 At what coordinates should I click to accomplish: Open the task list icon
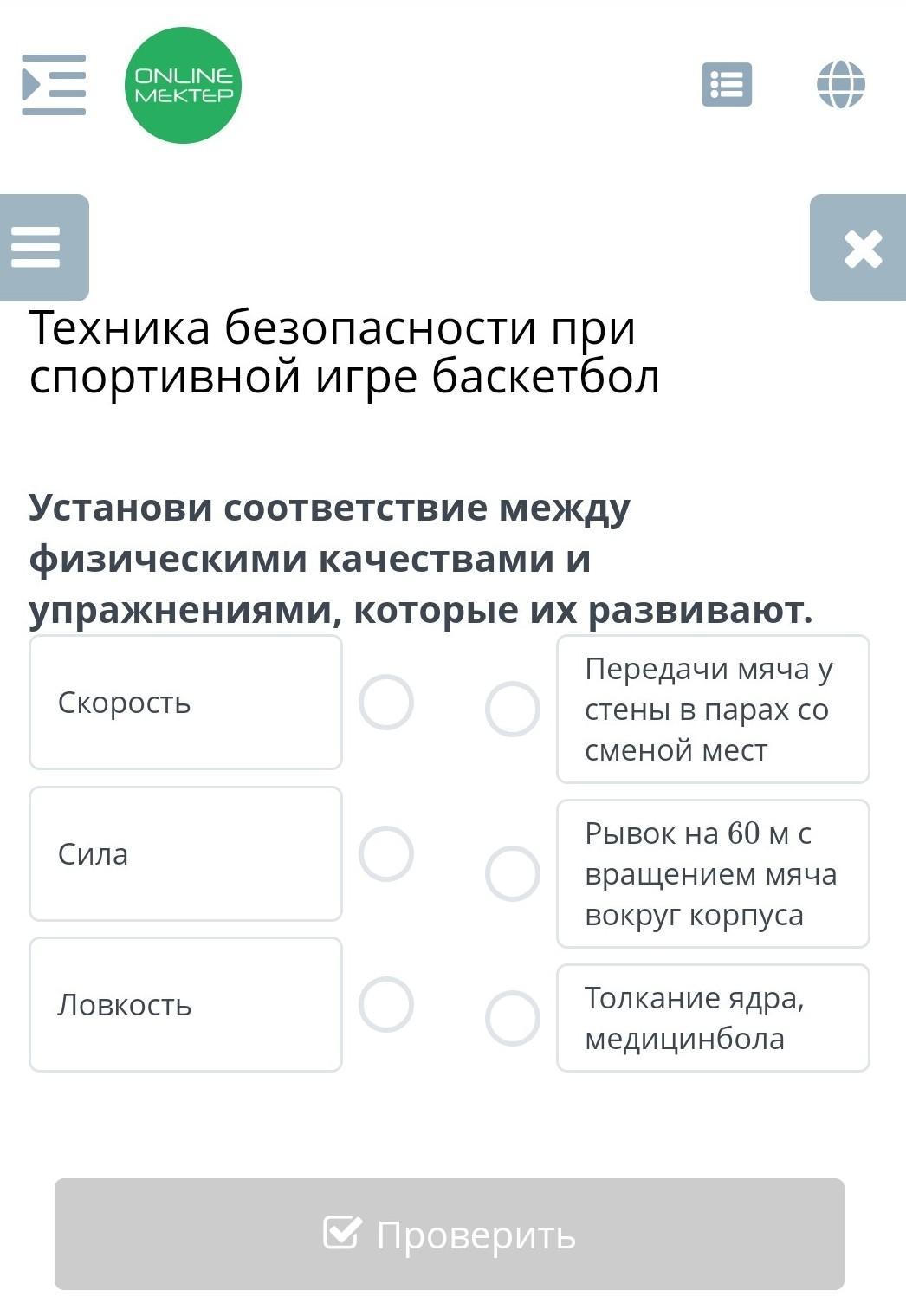click(727, 85)
